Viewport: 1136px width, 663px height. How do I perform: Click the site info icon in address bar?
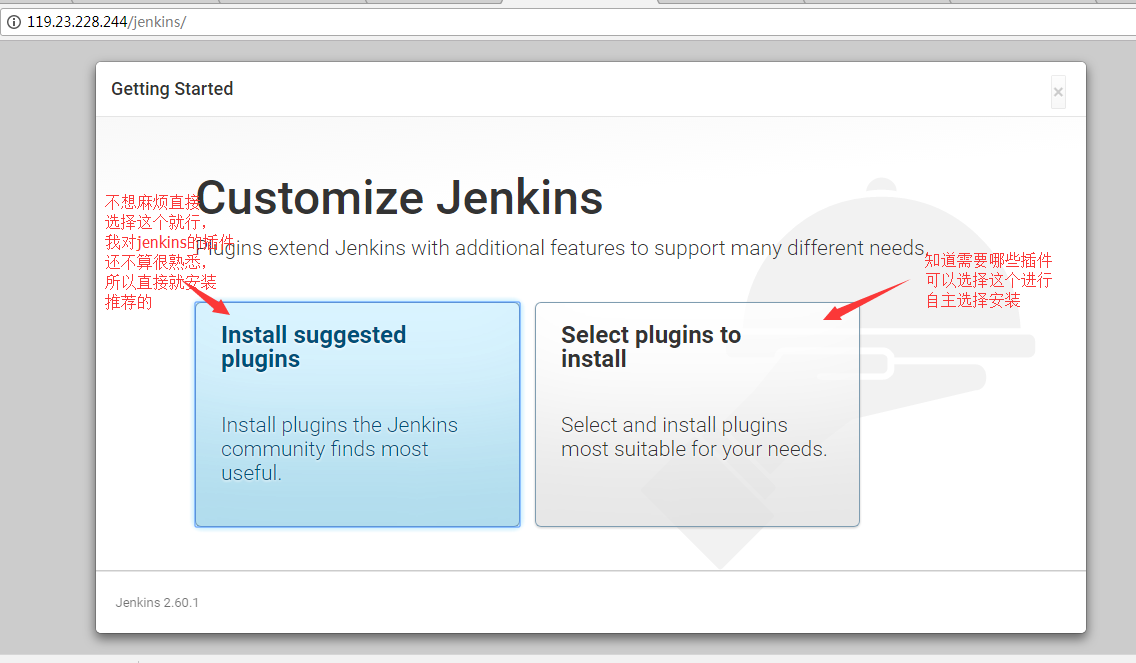(x=14, y=22)
